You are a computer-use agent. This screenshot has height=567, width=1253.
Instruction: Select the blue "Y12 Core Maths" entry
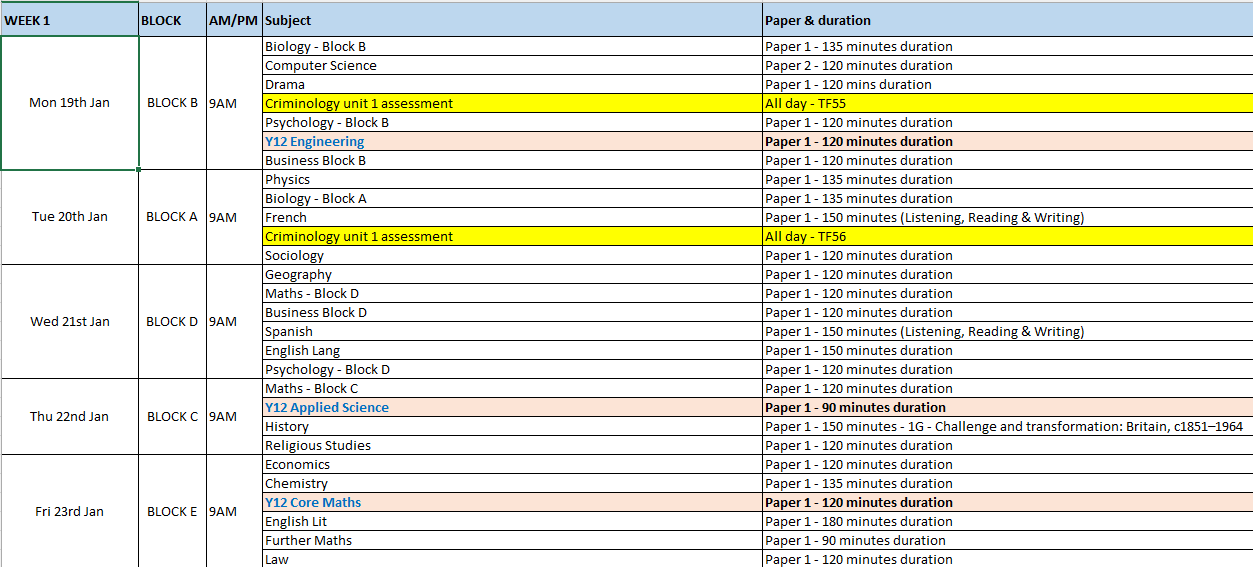point(313,503)
